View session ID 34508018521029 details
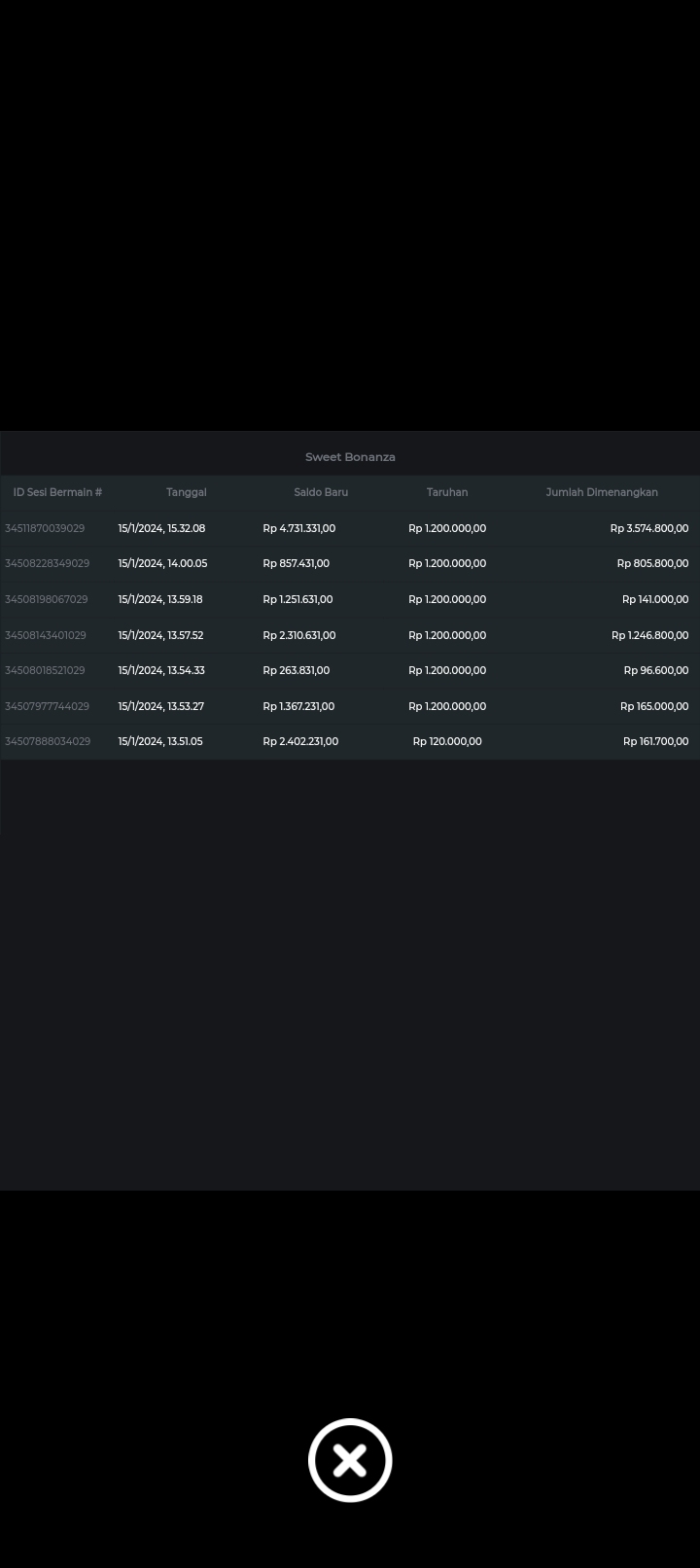The width and height of the screenshot is (700, 1568). (x=45, y=670)
